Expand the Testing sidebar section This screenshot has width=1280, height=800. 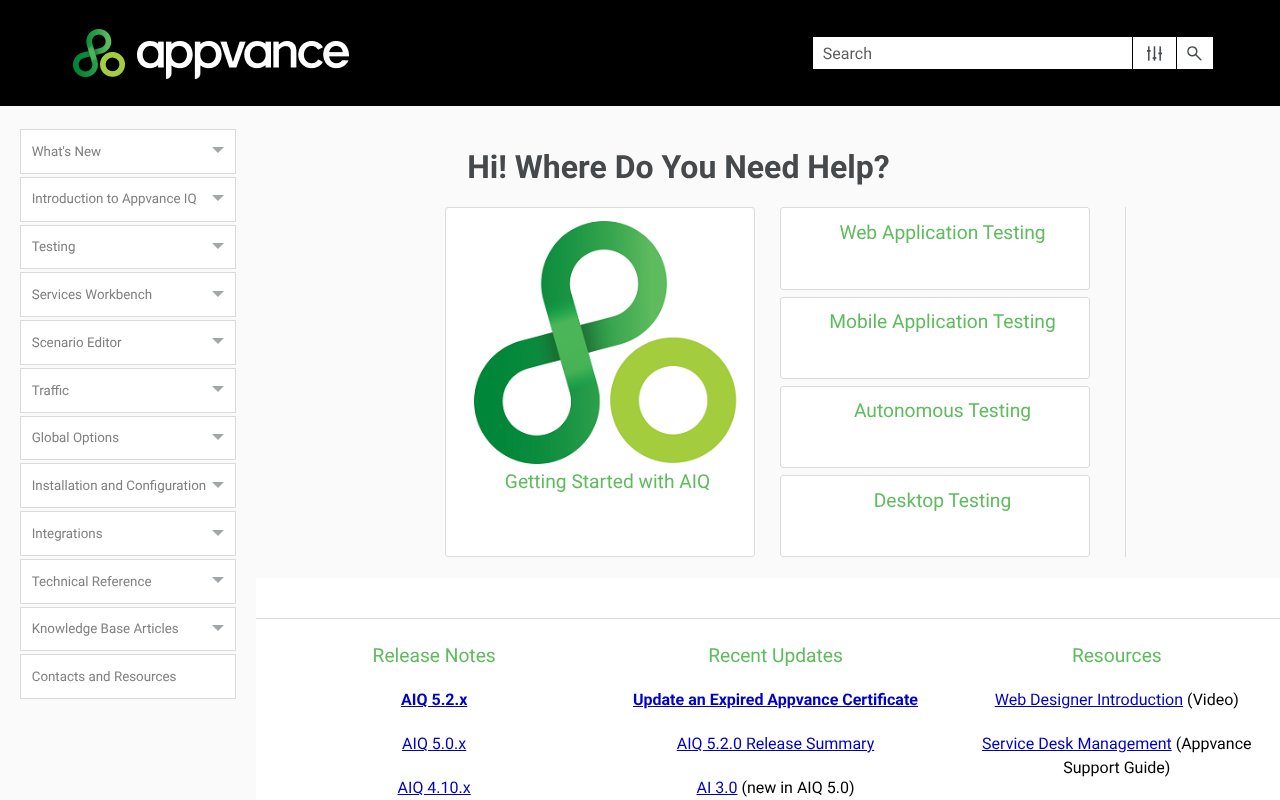point(127,247)
